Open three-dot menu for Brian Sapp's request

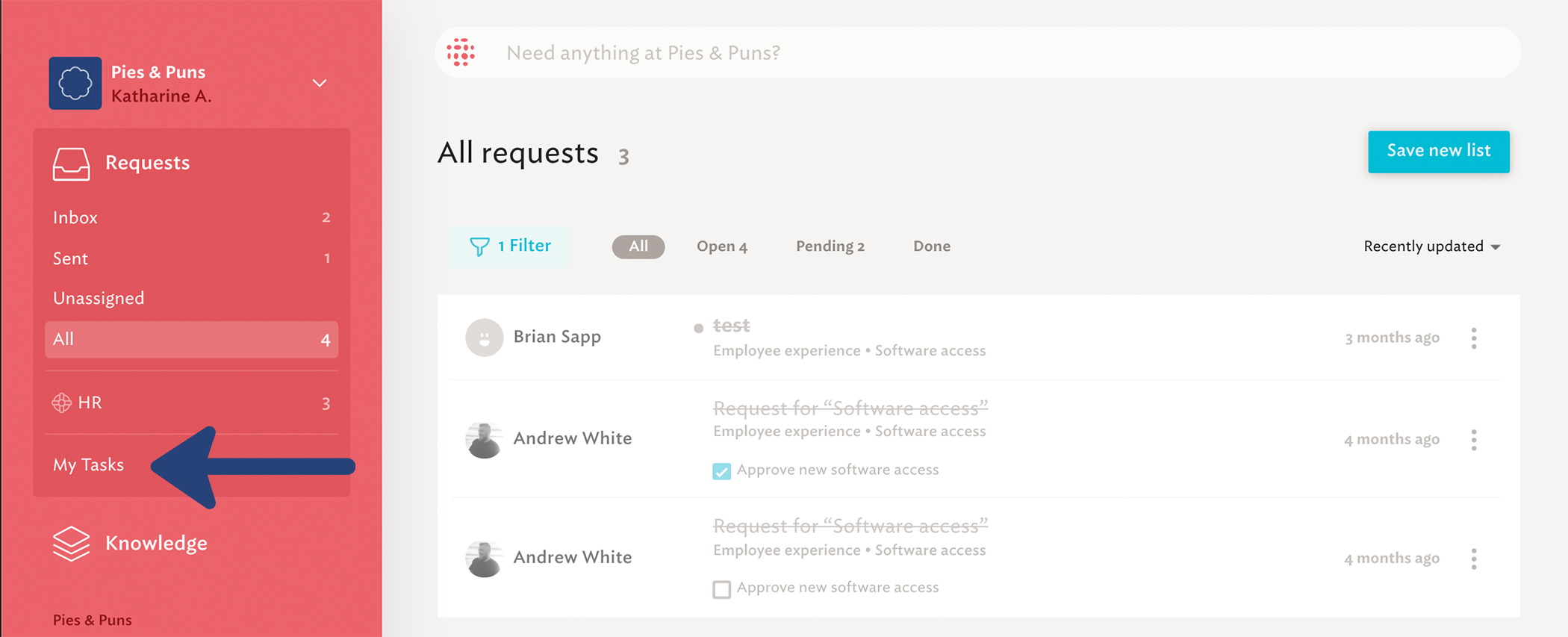[1474, 338]
